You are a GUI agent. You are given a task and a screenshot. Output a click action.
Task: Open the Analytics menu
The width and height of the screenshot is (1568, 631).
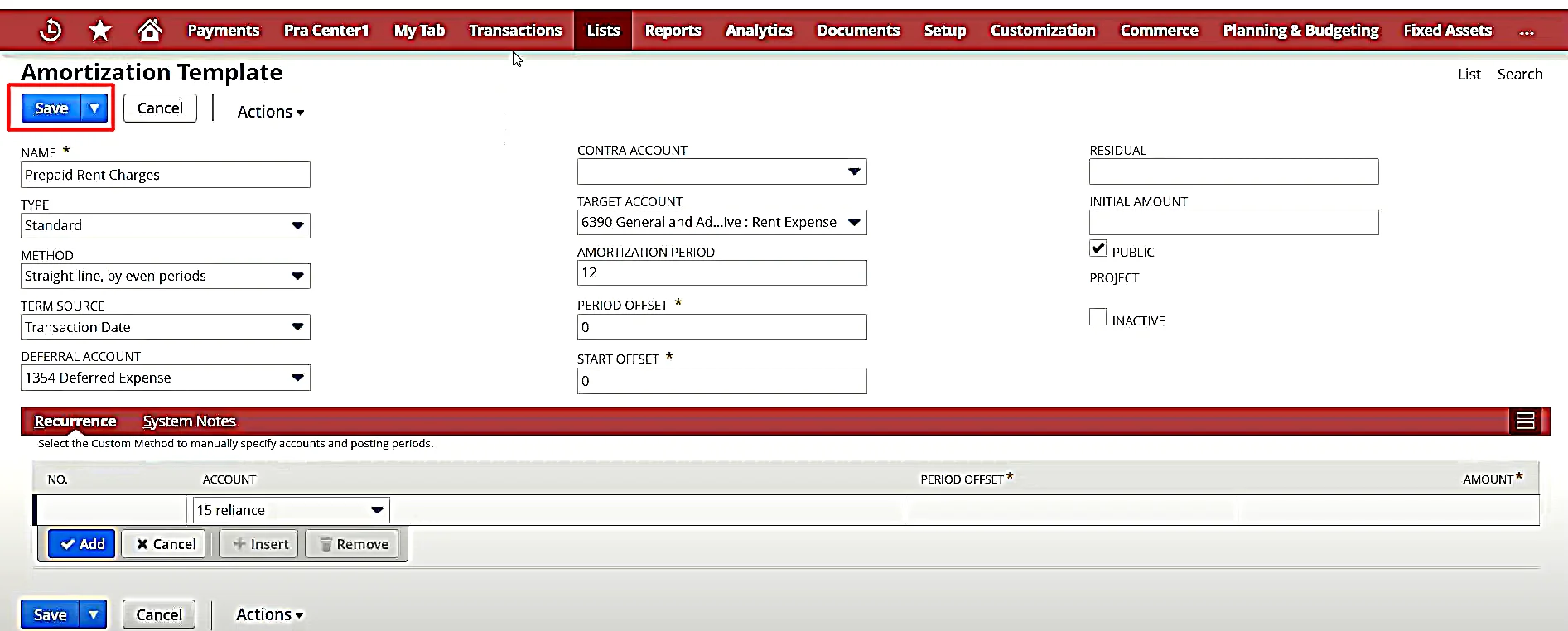[759, 31]
